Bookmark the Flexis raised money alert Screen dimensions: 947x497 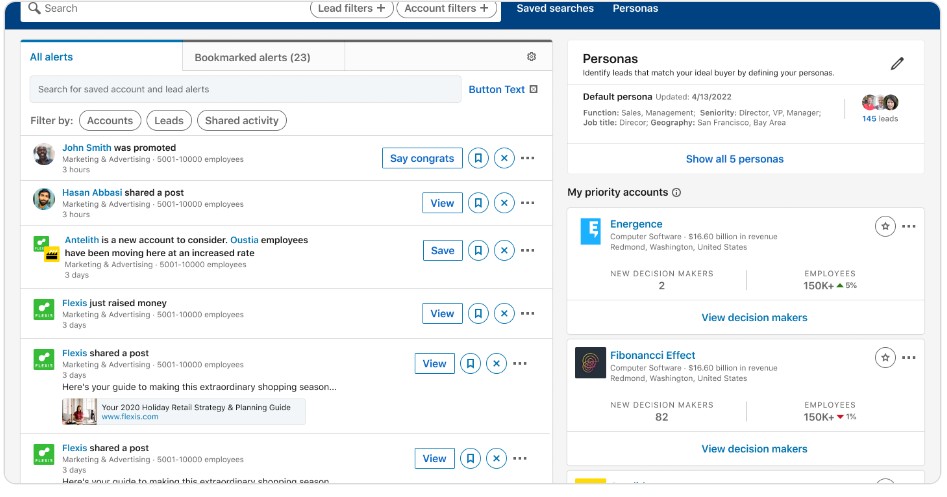(478, 313)
